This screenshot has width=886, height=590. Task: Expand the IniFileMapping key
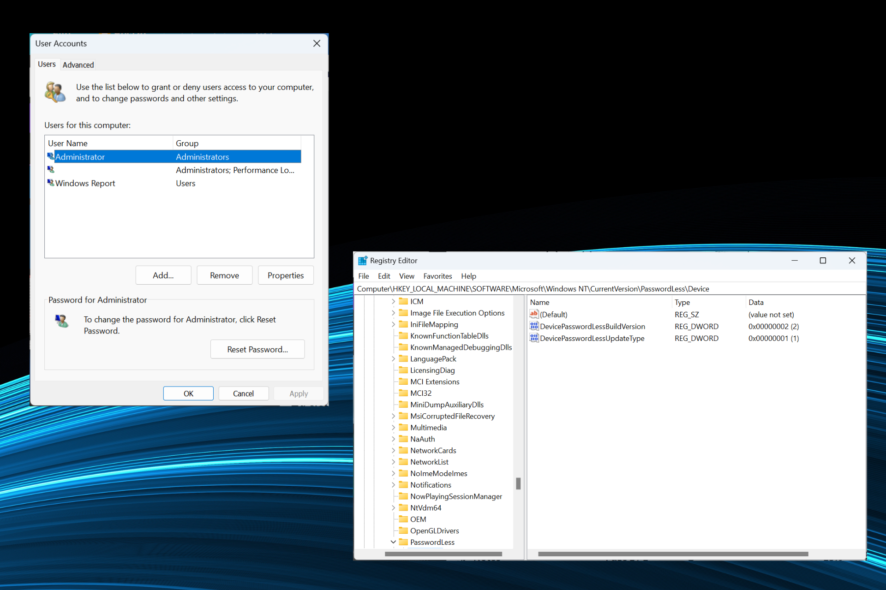(393, 324)
